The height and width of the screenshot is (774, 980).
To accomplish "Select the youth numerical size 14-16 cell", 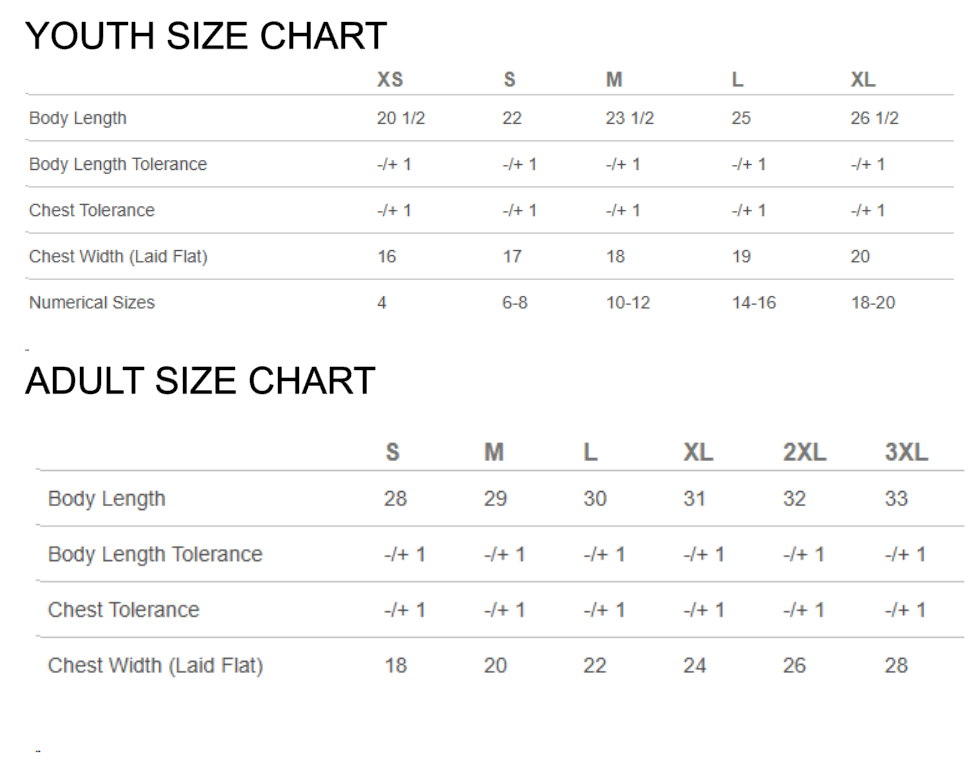I will click(x=754, y=302).
